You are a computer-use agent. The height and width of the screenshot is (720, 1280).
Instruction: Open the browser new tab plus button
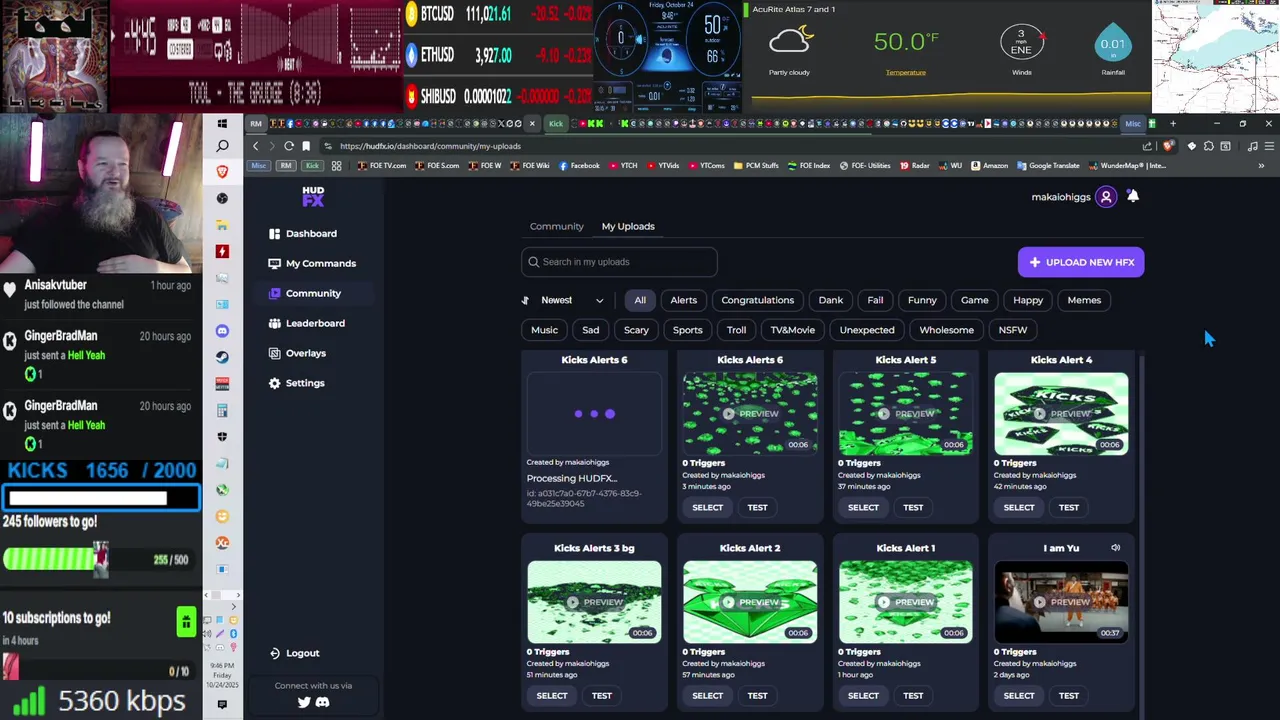point(1173,124)
